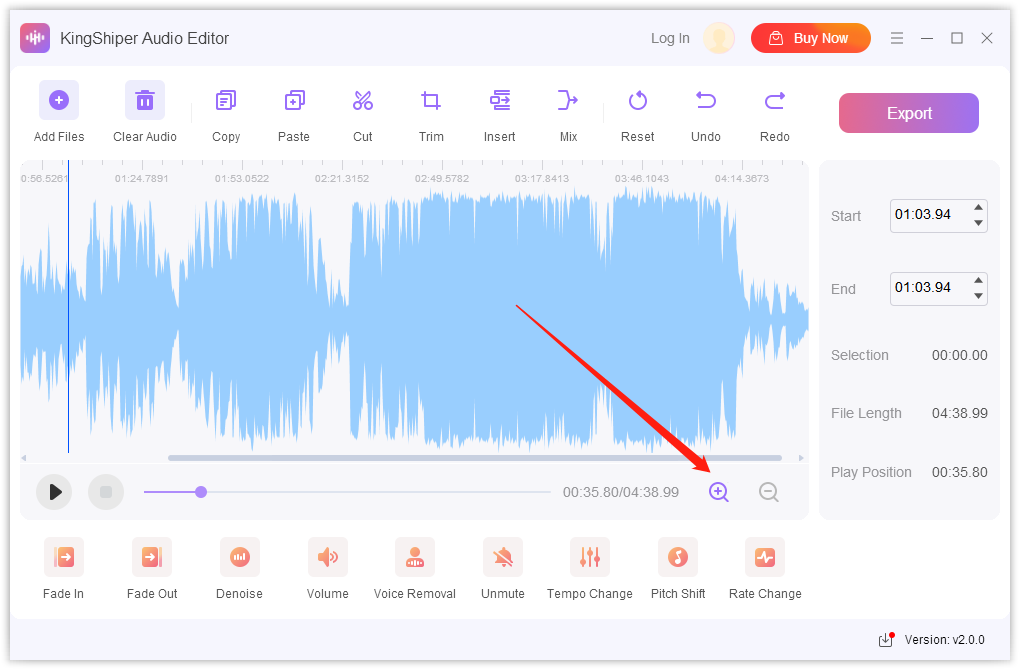This screenshot has width=1020, height=670.
Task: Redo the last action
Action: (775, 101)
